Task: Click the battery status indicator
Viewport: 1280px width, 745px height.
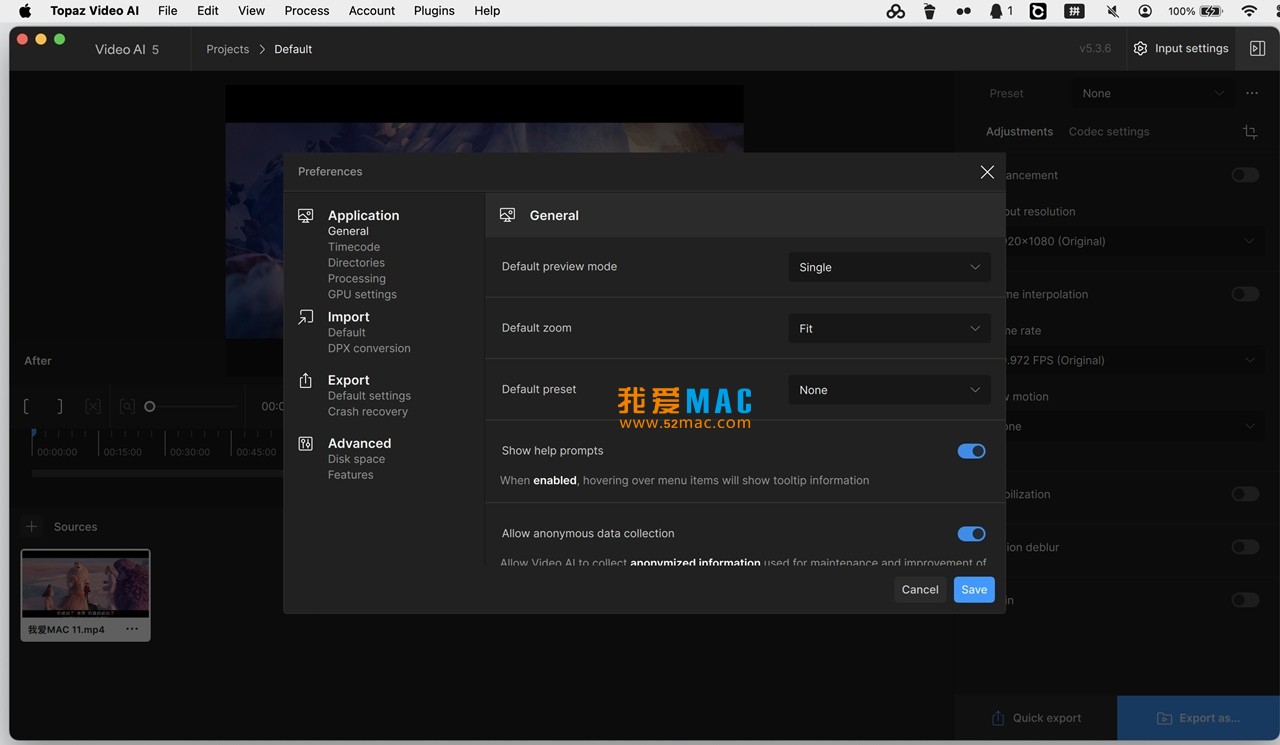Action: [x=1195, y=11]
